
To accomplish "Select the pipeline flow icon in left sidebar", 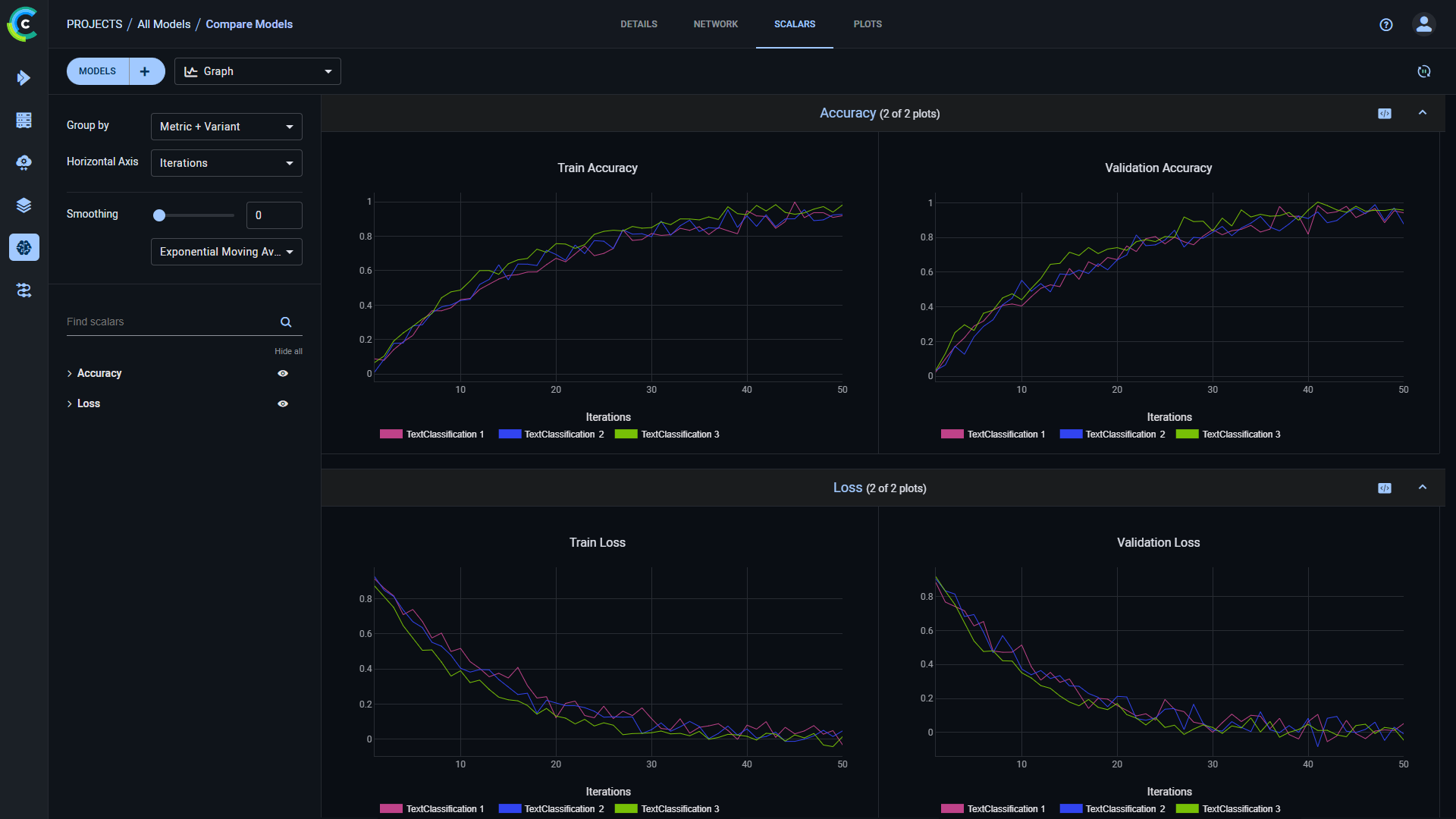I will tap(24, 290).
